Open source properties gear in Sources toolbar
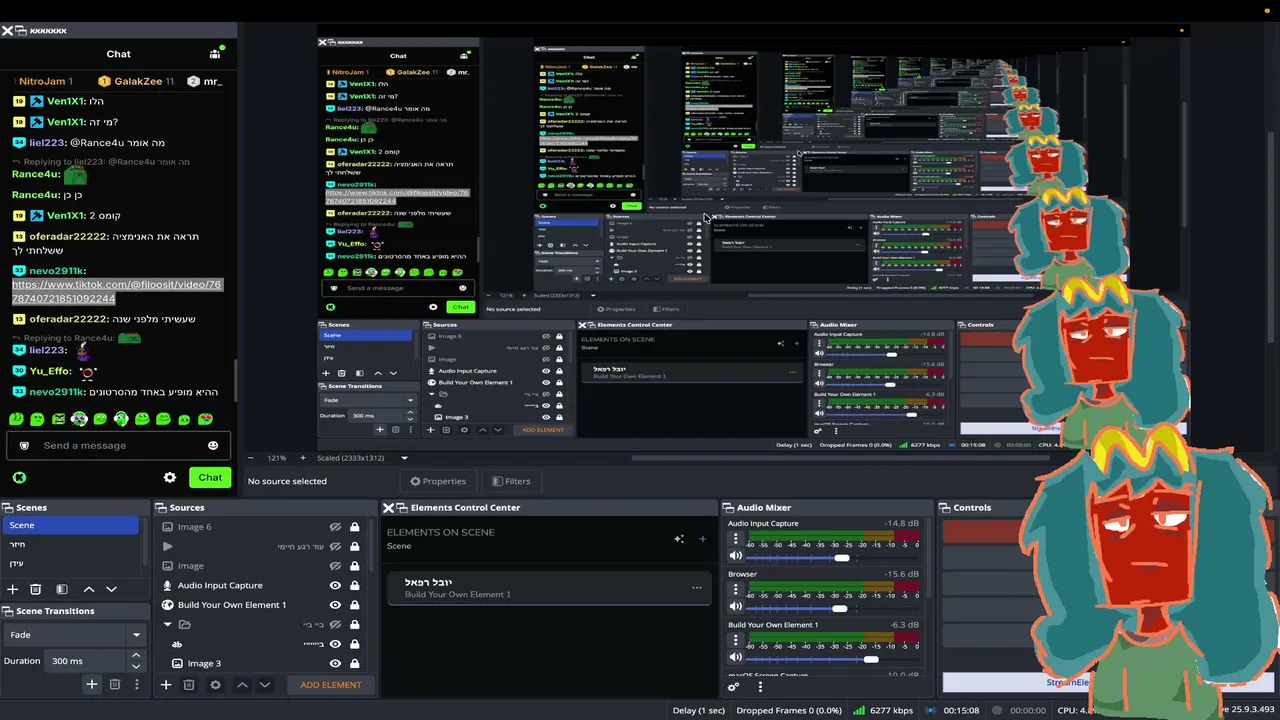Screen dimensions: 1280x720 click(215, 685)
